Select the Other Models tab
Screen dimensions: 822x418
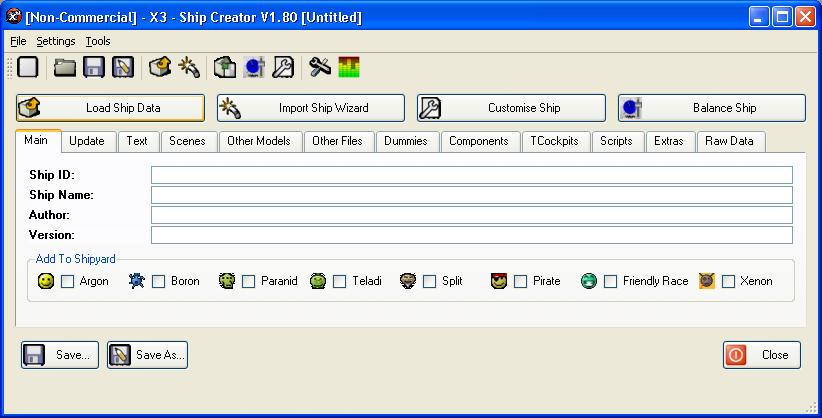(259, 141)
